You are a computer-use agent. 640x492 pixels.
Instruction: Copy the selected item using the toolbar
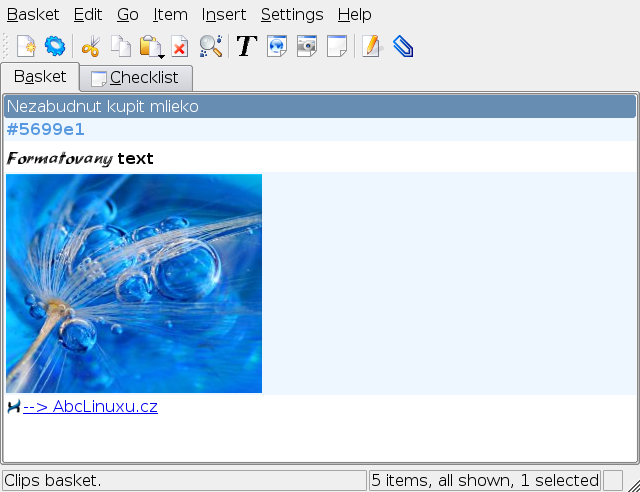point(120,46)
